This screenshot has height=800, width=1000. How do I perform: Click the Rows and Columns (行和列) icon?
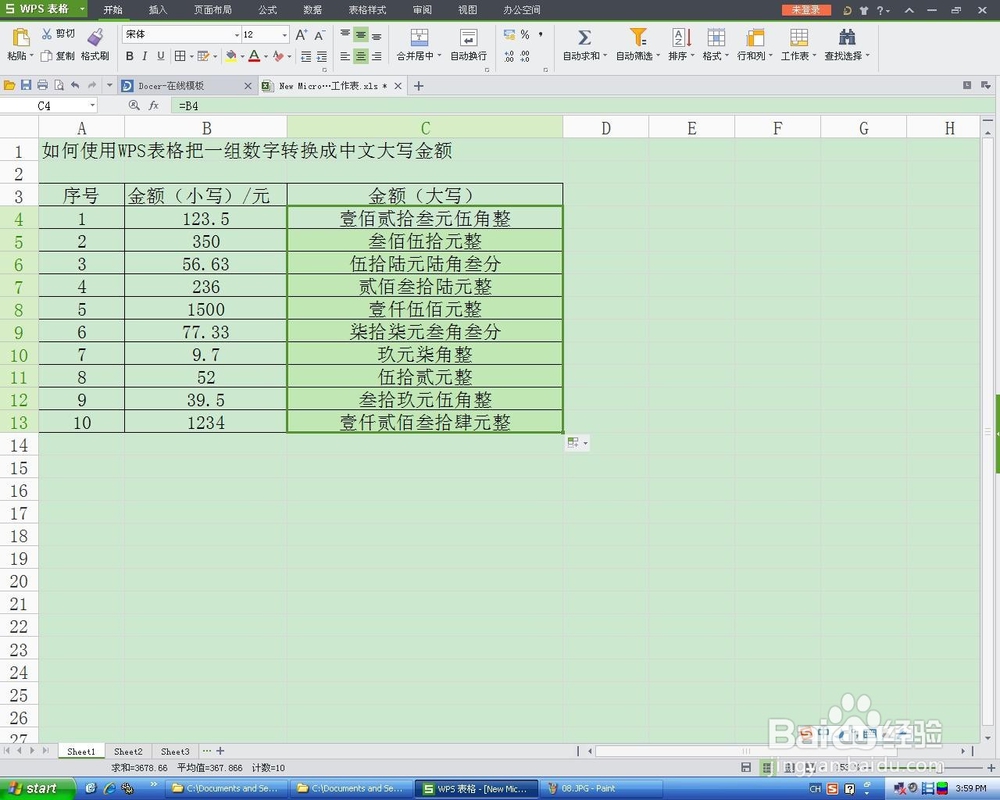click(x=755, y=36)
